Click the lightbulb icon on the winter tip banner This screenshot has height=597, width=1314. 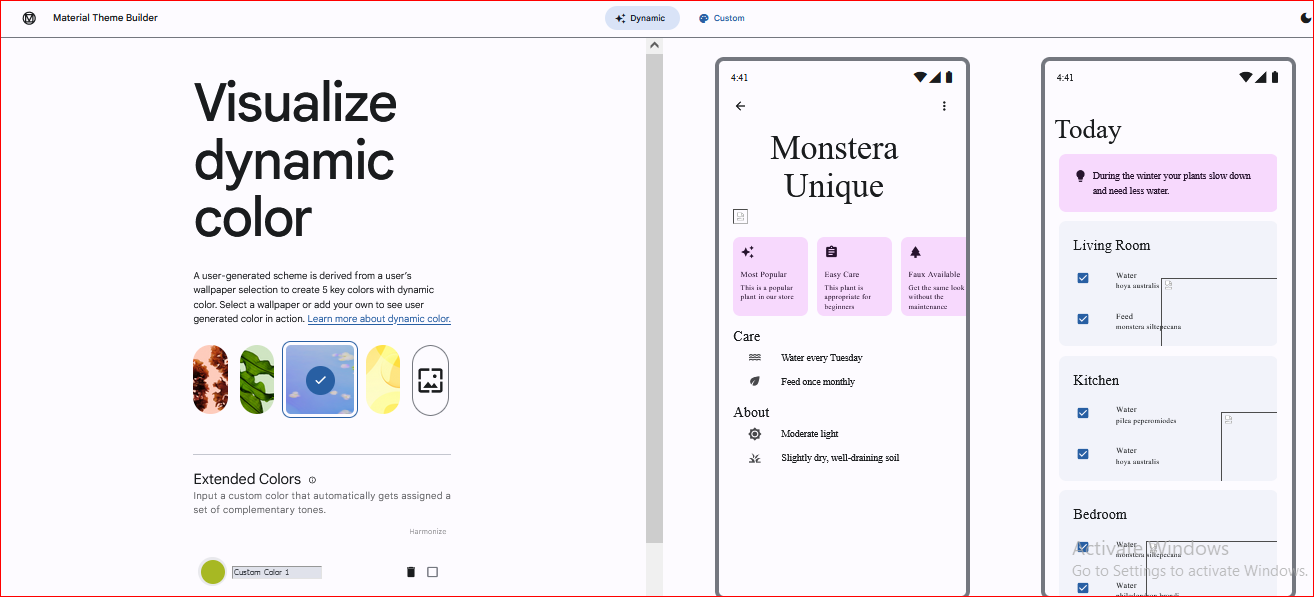(x=1079, y=176)
